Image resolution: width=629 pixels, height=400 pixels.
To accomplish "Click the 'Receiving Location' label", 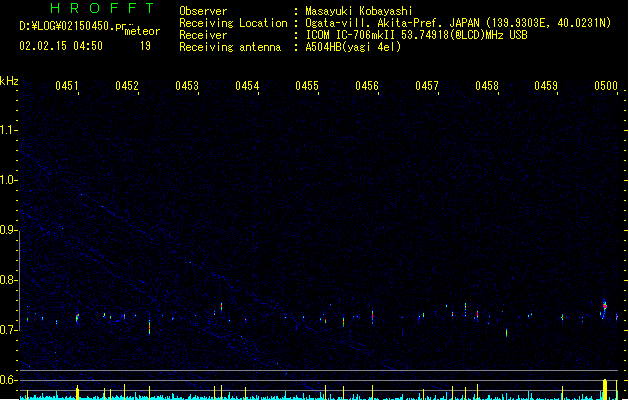I will click(x=233, y=23).
